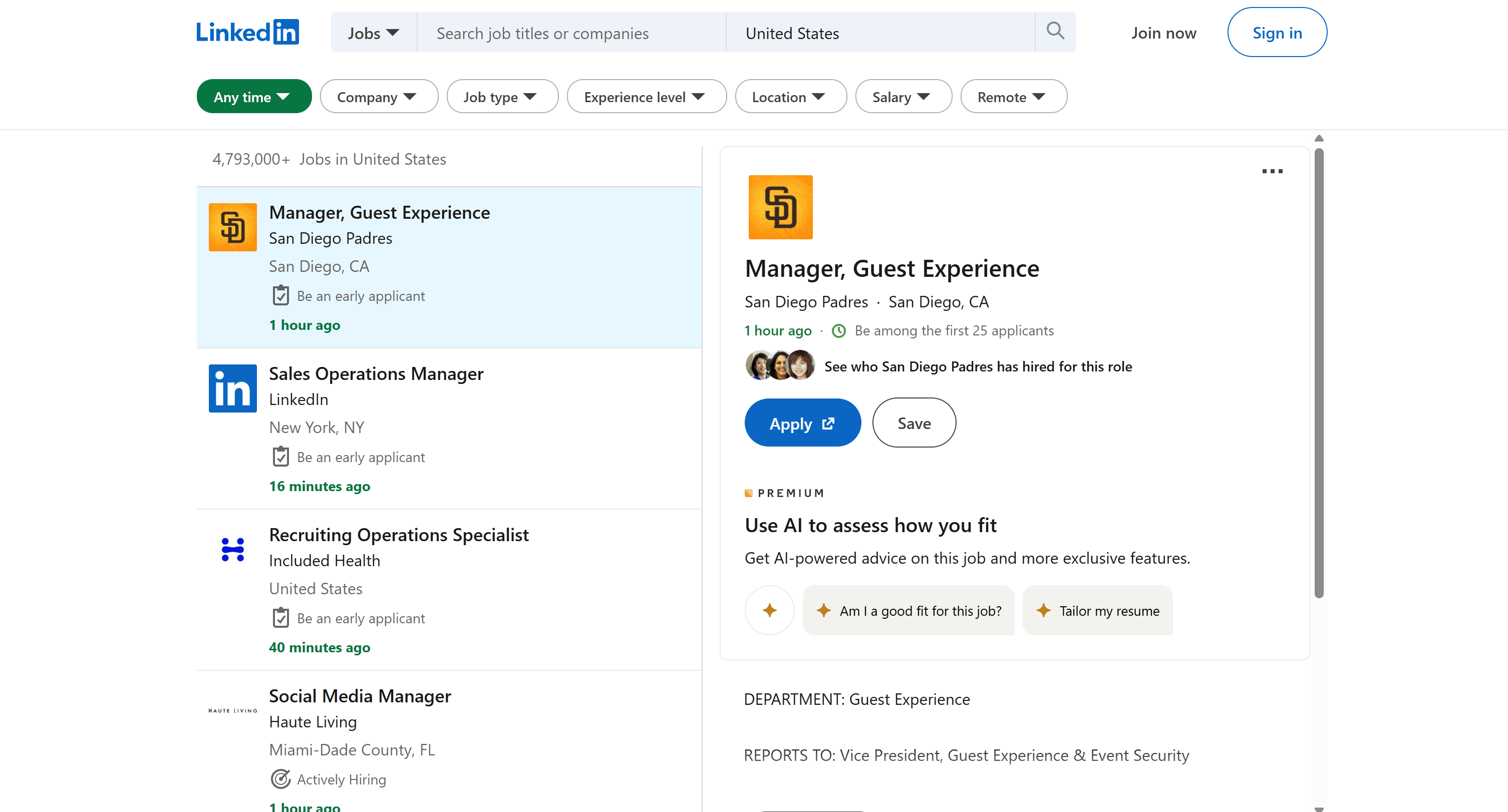Click the LinkedIn logo
The height and width of the screenshot is (812, 1508).
click(x=247, y=32)
